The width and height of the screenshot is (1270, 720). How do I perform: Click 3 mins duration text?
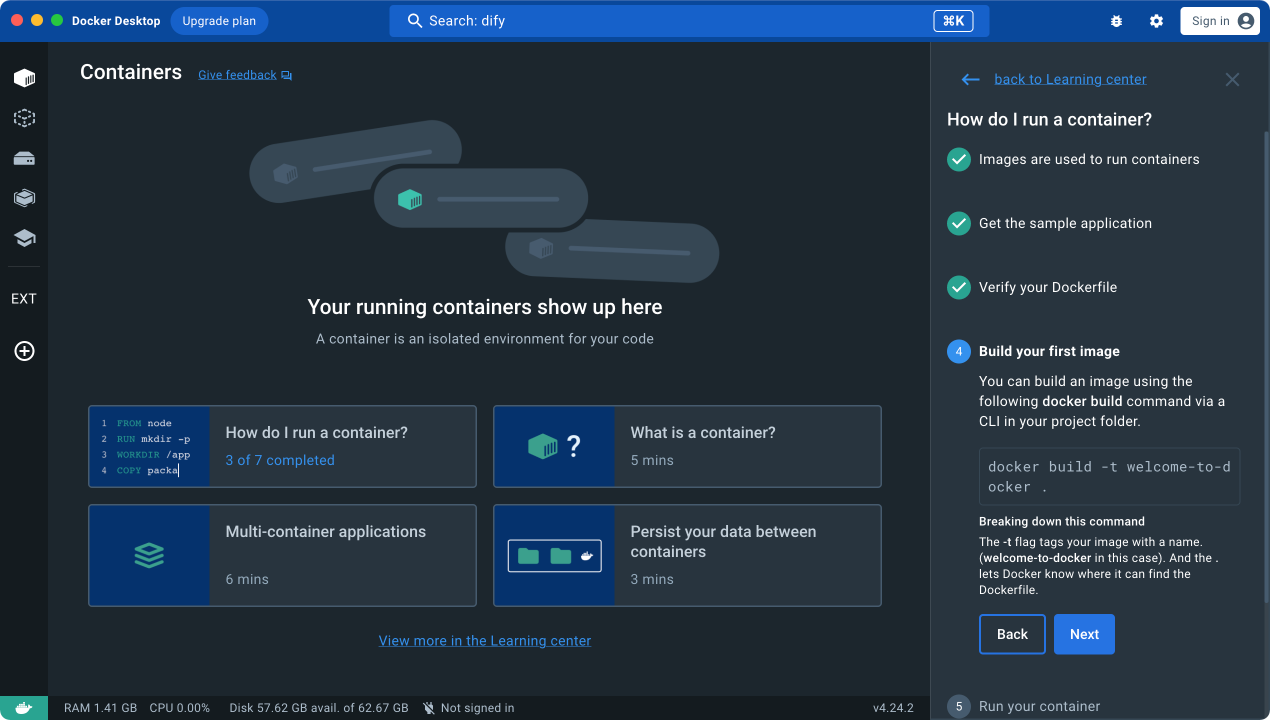coord(652,580)
